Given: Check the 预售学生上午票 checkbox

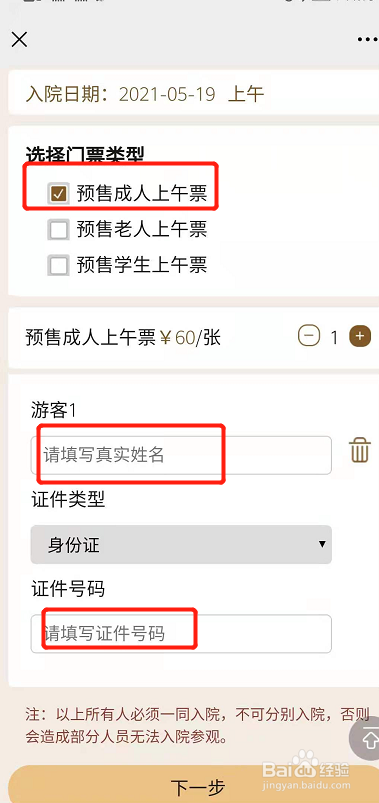Looking at the screenshot, I should [58, 265].
